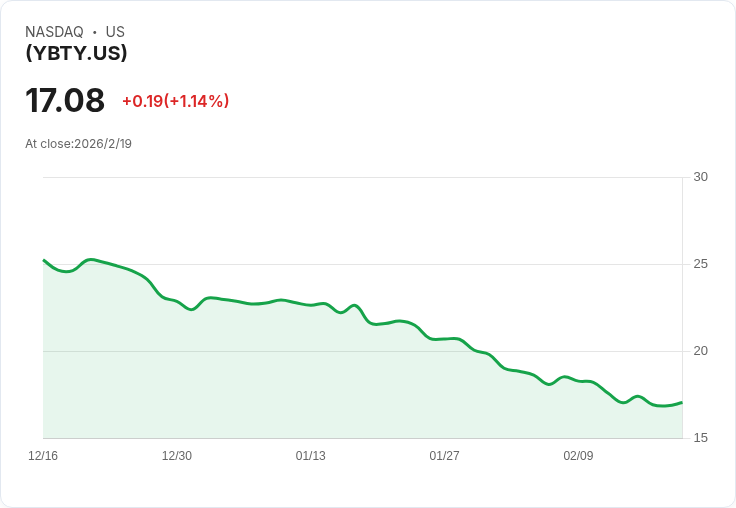Screen dimensions: 736x508
Task: Click the 20 y-axis price label
Action: pos(700,351)
